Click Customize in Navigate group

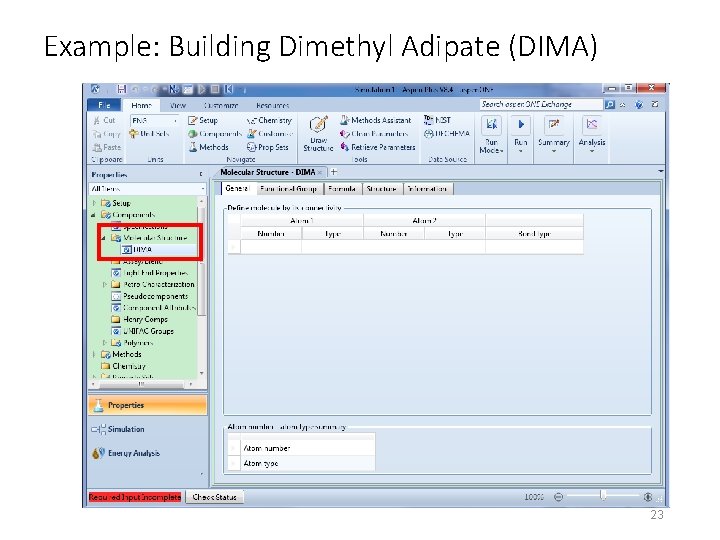pos(270,134)
